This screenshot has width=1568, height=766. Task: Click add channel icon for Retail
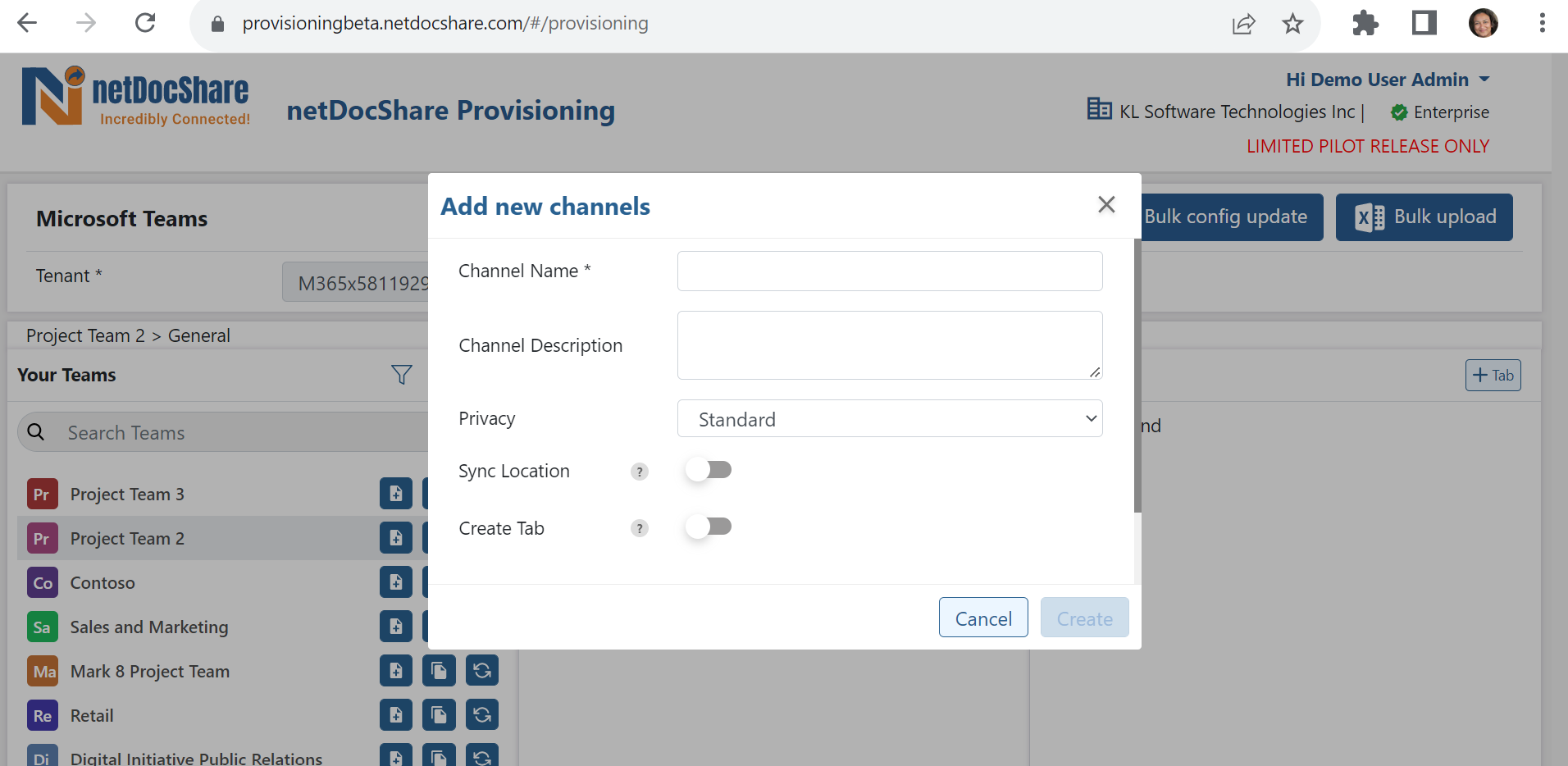click(396, 715)
